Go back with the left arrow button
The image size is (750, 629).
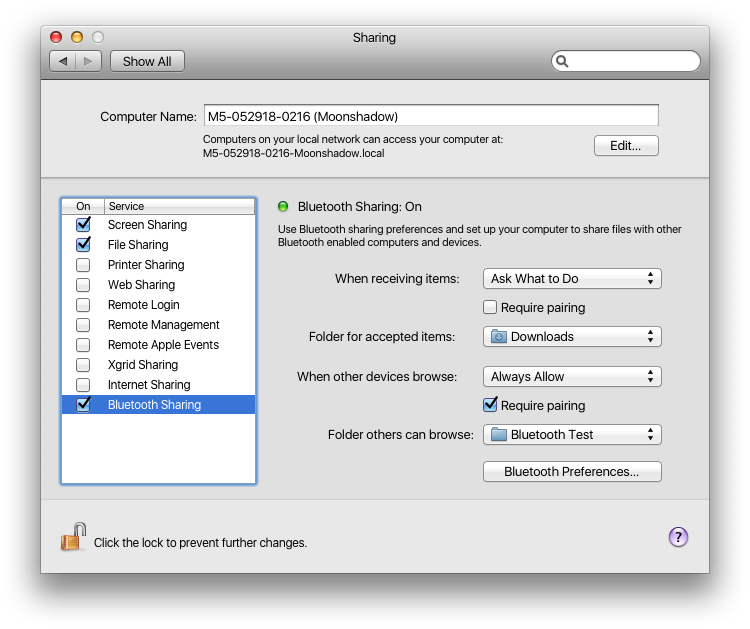pos(63,61)
